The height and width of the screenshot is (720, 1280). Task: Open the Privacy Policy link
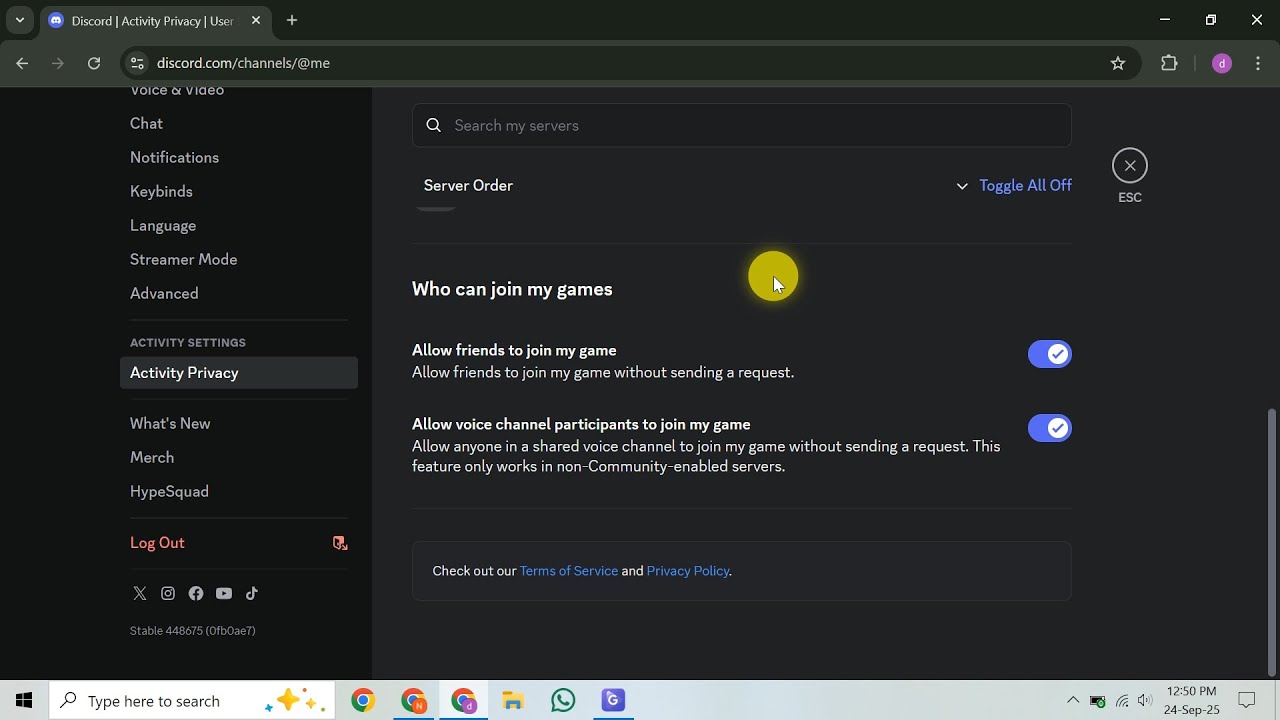click(x=688, y=571)
